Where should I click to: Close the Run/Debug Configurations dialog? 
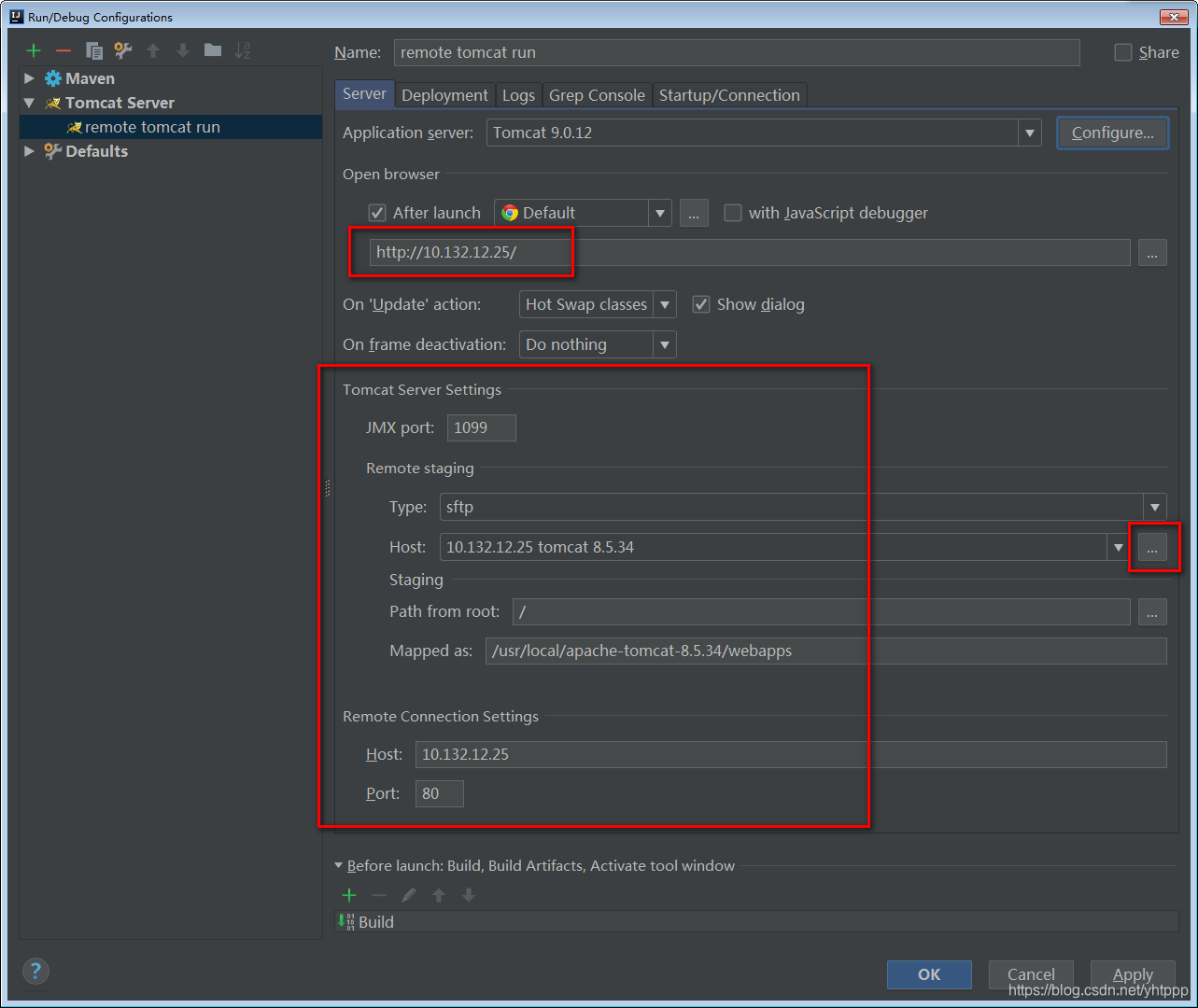point(1173,17)
